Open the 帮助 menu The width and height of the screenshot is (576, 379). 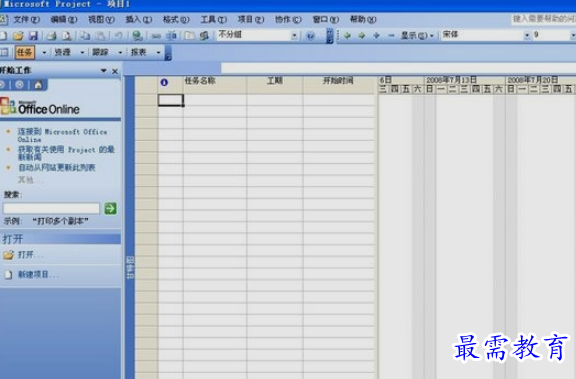(363, 19)
